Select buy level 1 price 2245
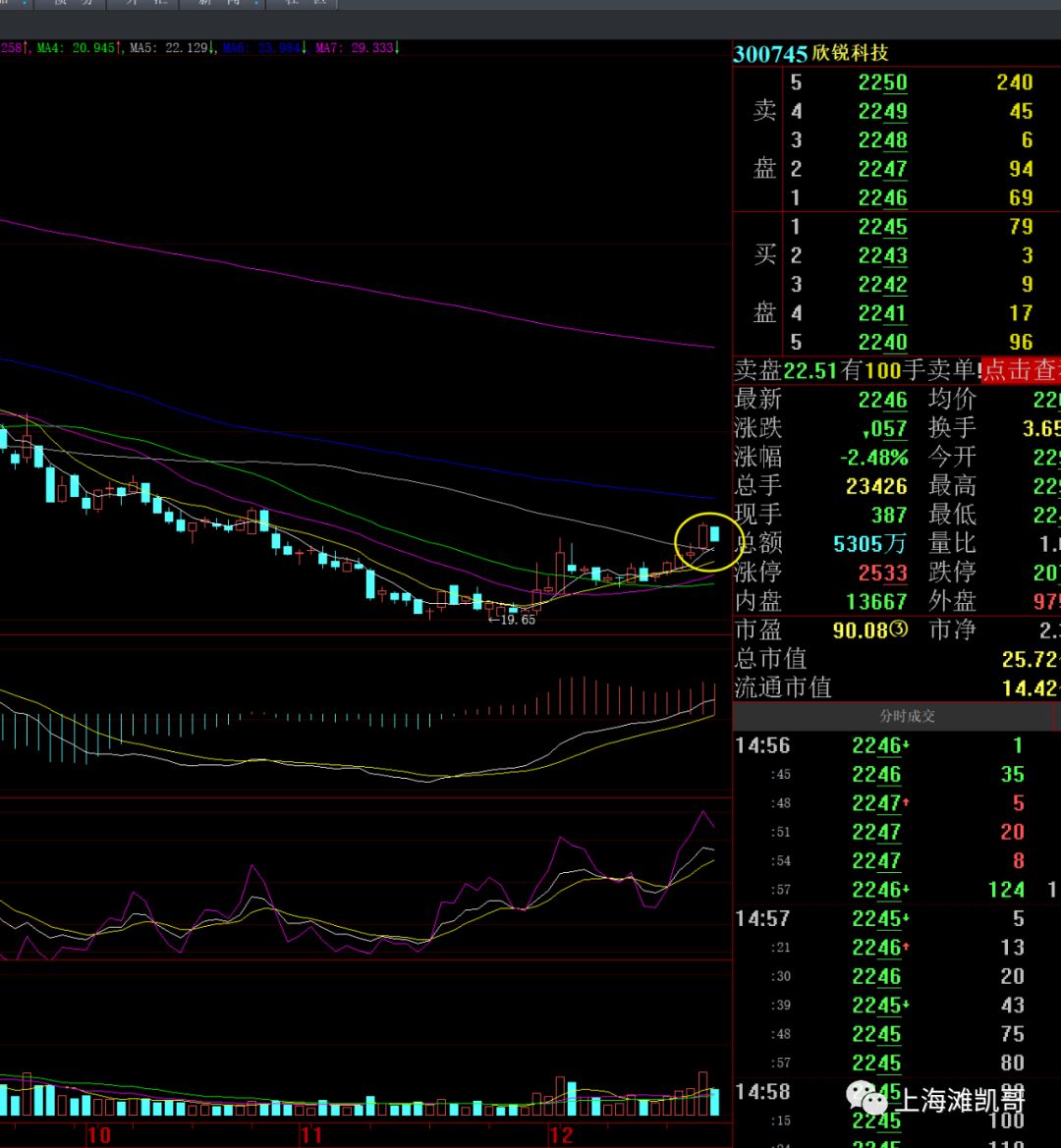The image size is (1061, 1148). tap(882, 227)
